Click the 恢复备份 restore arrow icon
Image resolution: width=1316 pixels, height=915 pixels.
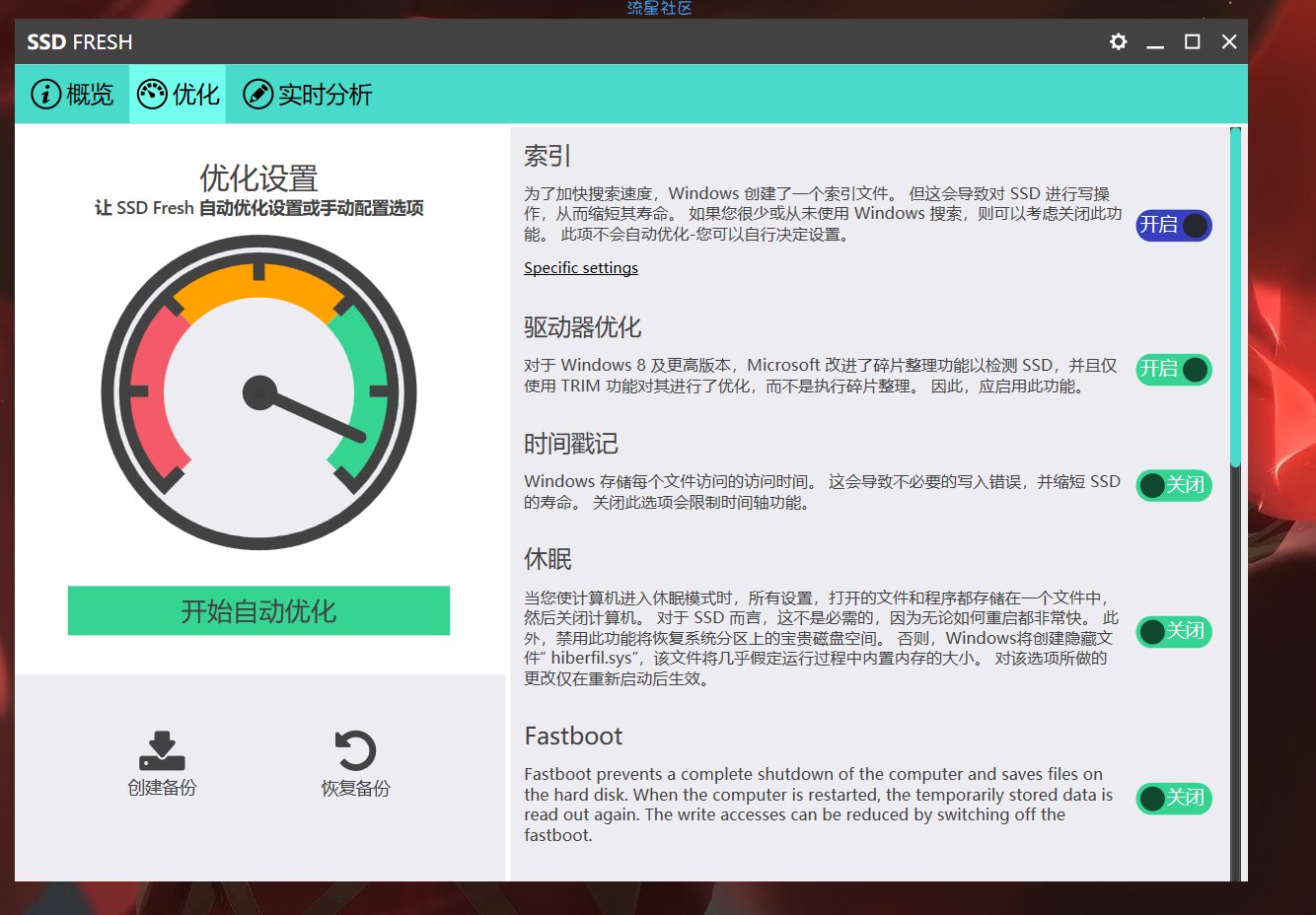(355, 750)
